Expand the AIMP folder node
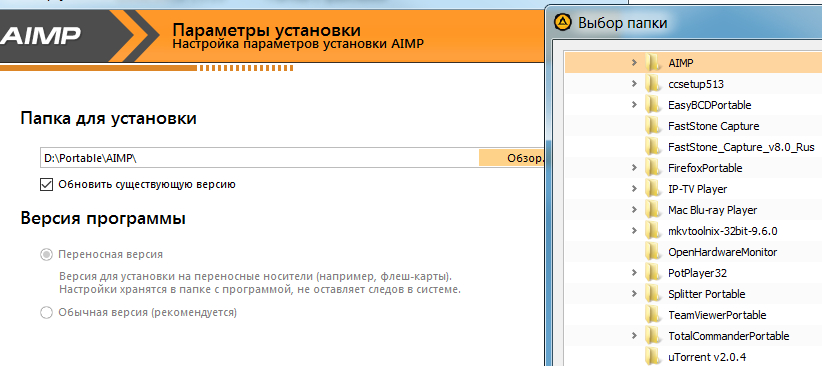Viewport: 822px width, 366px height. [634, 62]
